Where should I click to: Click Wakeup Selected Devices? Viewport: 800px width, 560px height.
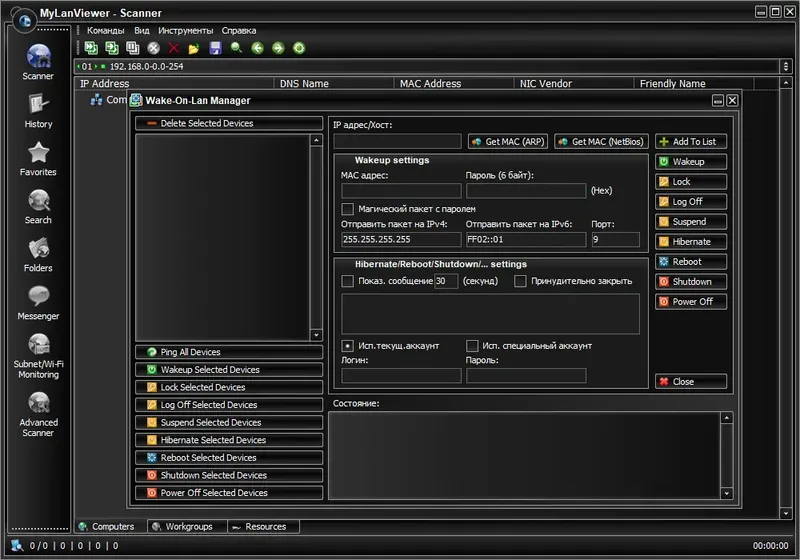point(229,369)
